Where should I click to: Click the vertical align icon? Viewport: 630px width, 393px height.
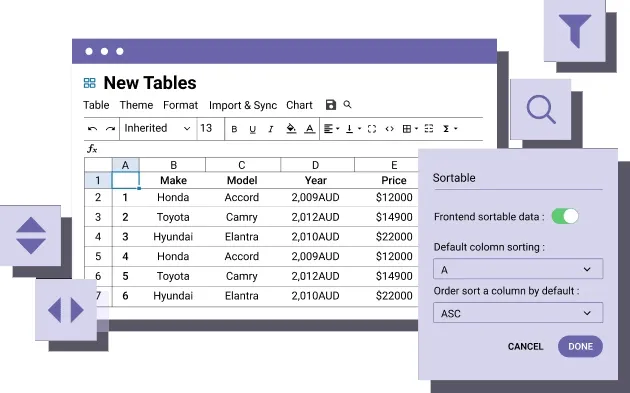tap(350, 129)
